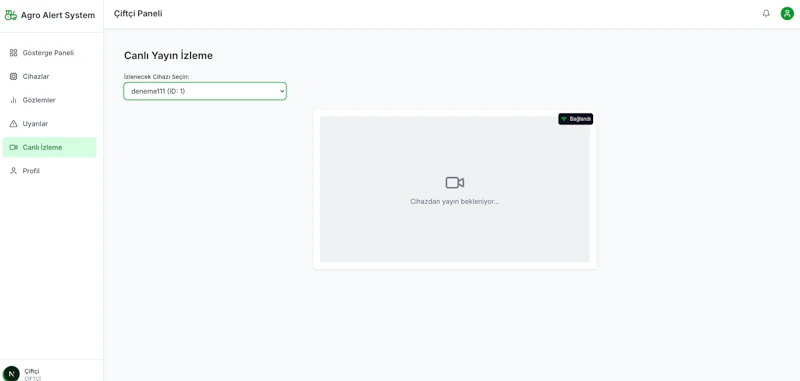Viewport: 800px width, 381px height.
Task: Navigate to Uyarılar
Action: (x=49, y=123)
